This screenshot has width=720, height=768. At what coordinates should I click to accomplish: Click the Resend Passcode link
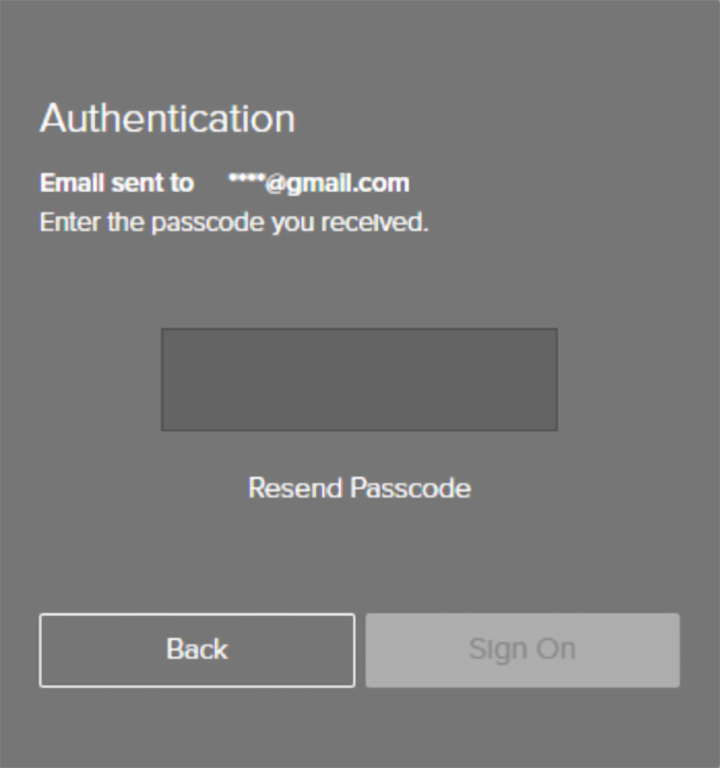[x=359, y=488]
